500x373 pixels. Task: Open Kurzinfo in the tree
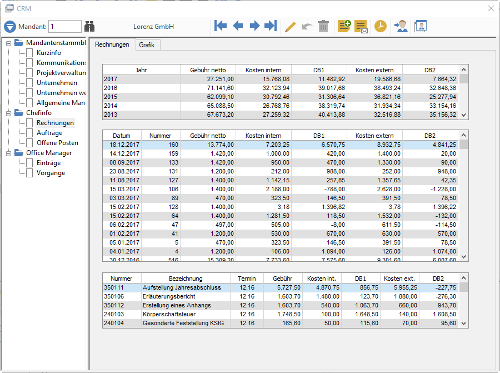[x=49, y=53]
